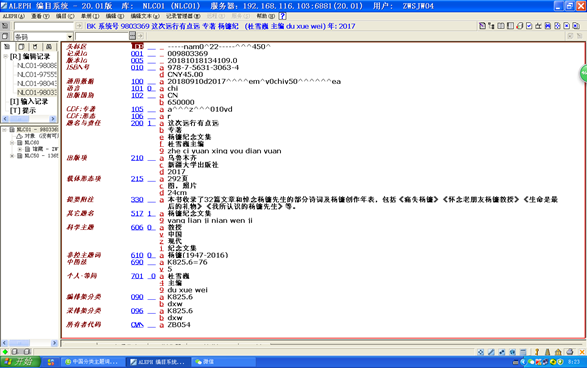Collapse the [R] 编辑记录 tree node
The width and height of the screenshot is (587, 368).
[x=6, y=57]
